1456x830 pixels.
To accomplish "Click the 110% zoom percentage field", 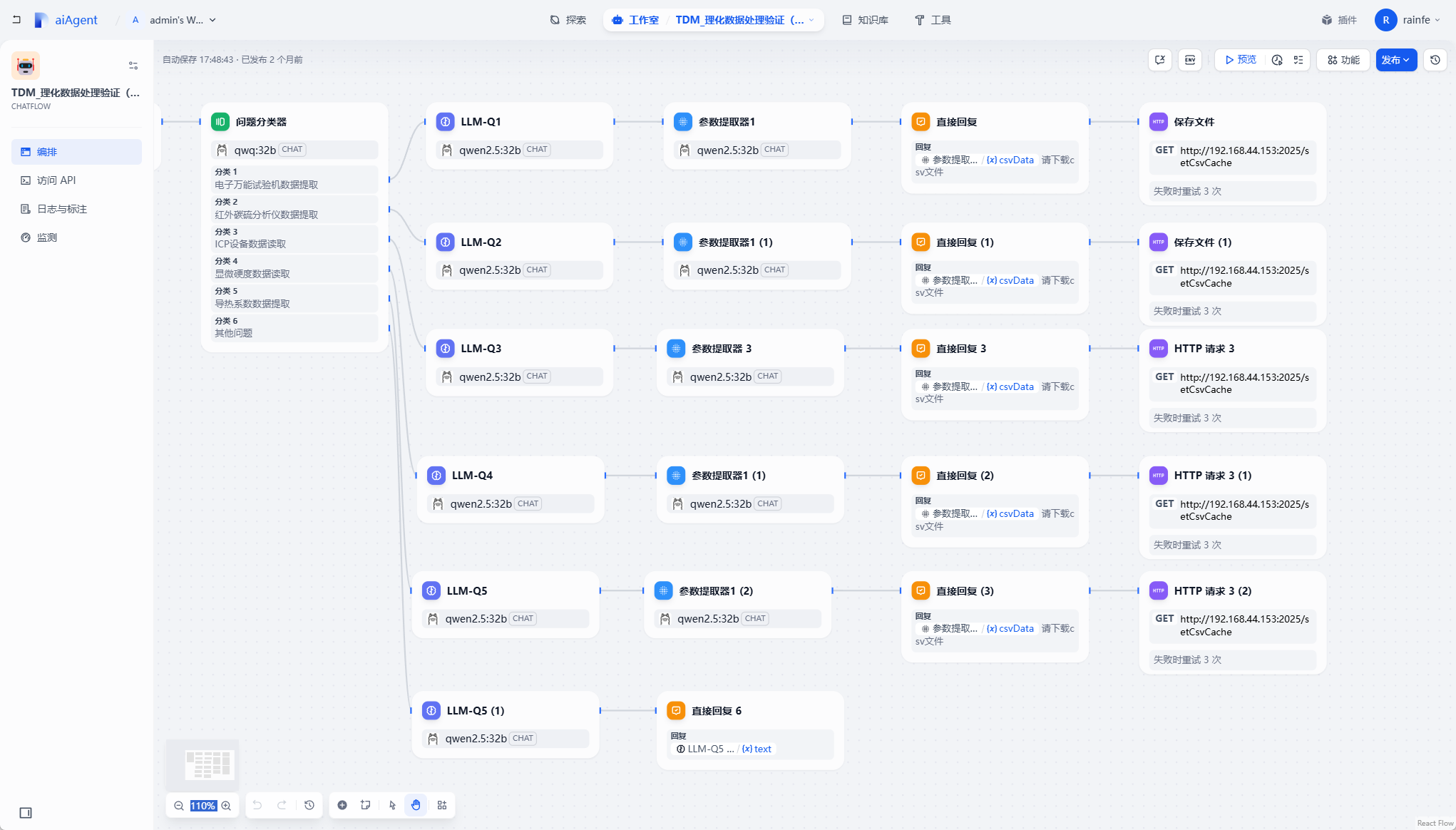I will 202,806.
